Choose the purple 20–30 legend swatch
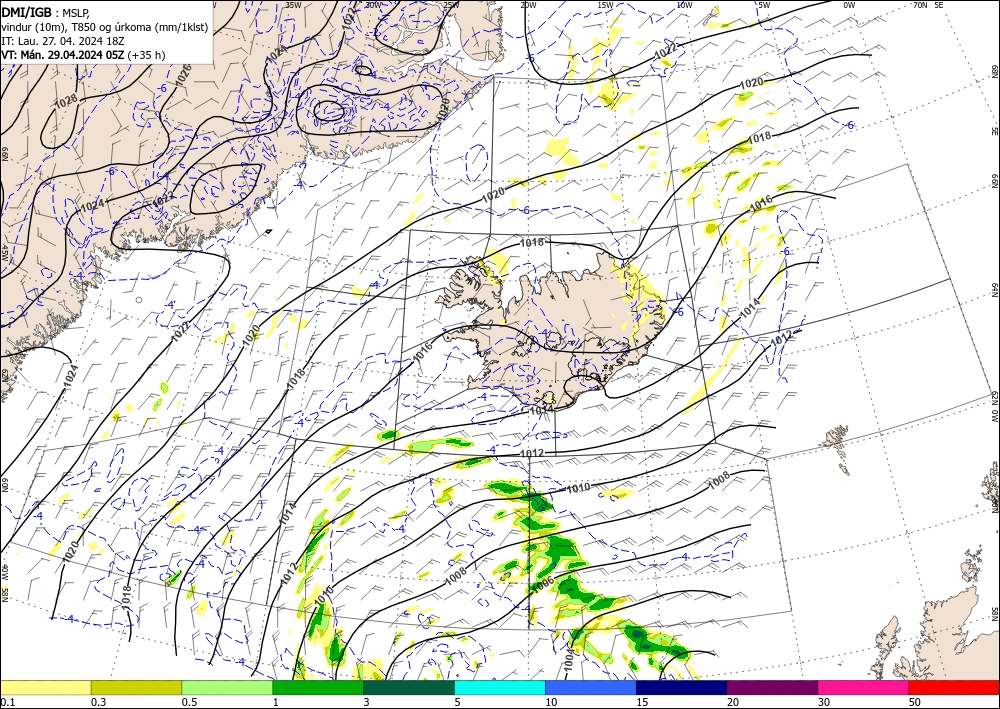Screen dimensions: 1000x709 tap(772, 687)
